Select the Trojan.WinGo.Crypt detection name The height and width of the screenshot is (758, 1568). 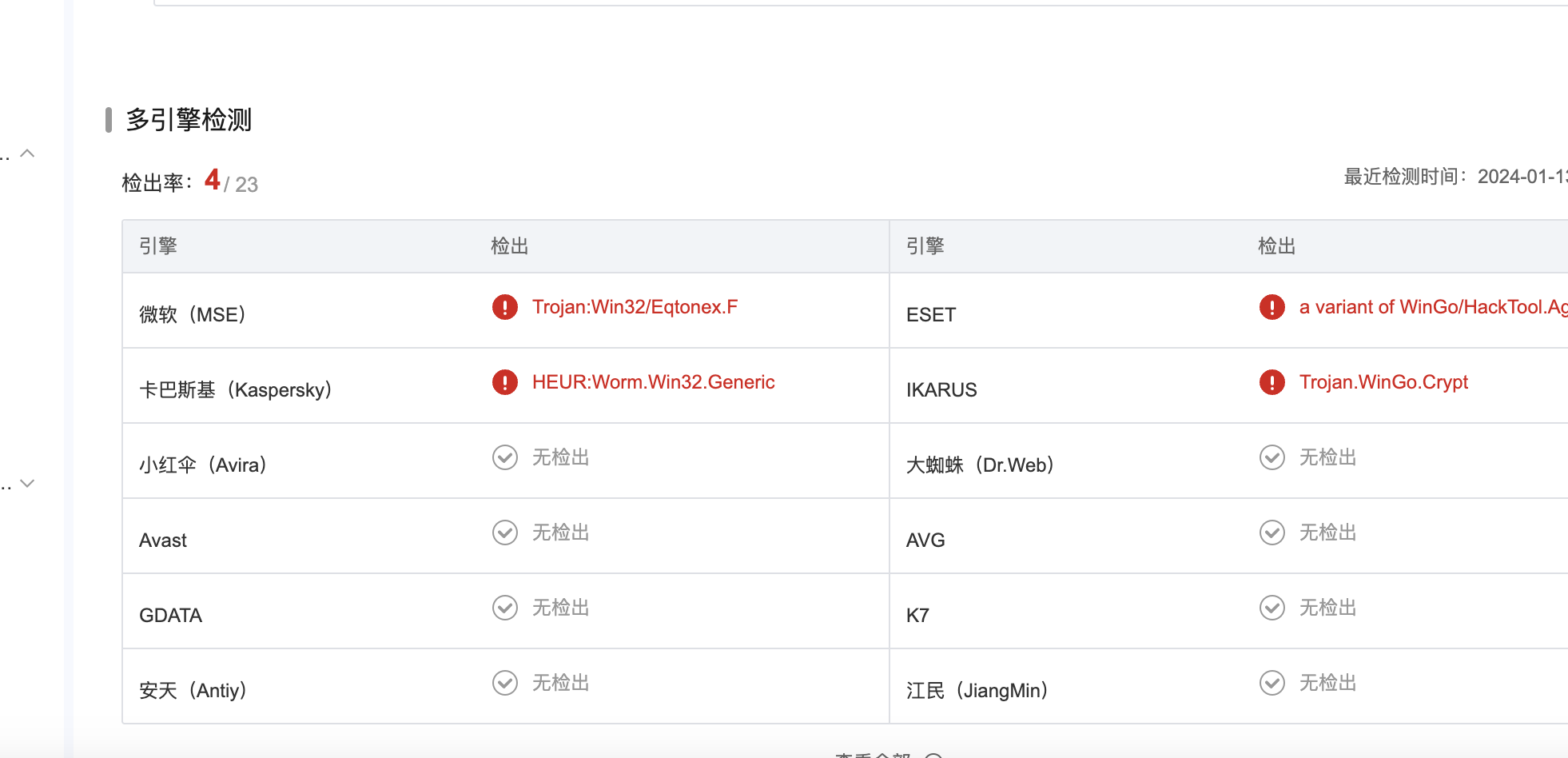1383,382
